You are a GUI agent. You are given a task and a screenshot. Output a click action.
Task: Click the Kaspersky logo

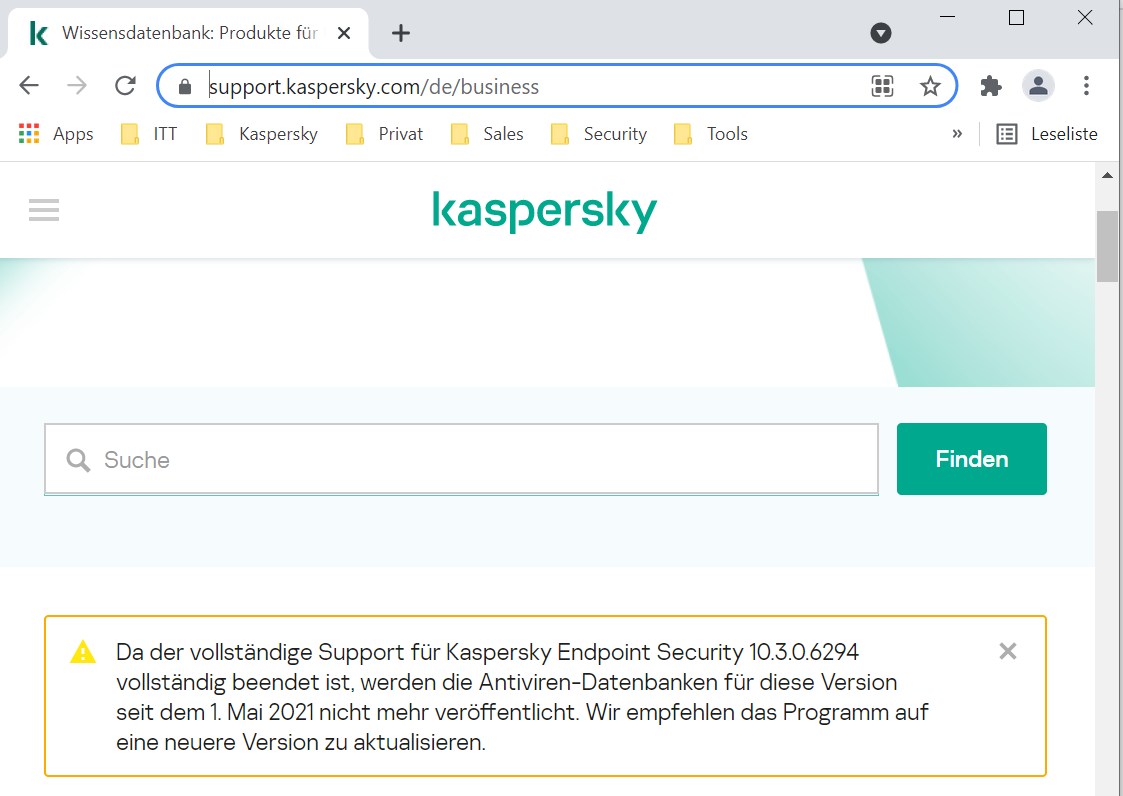[544, 212]
